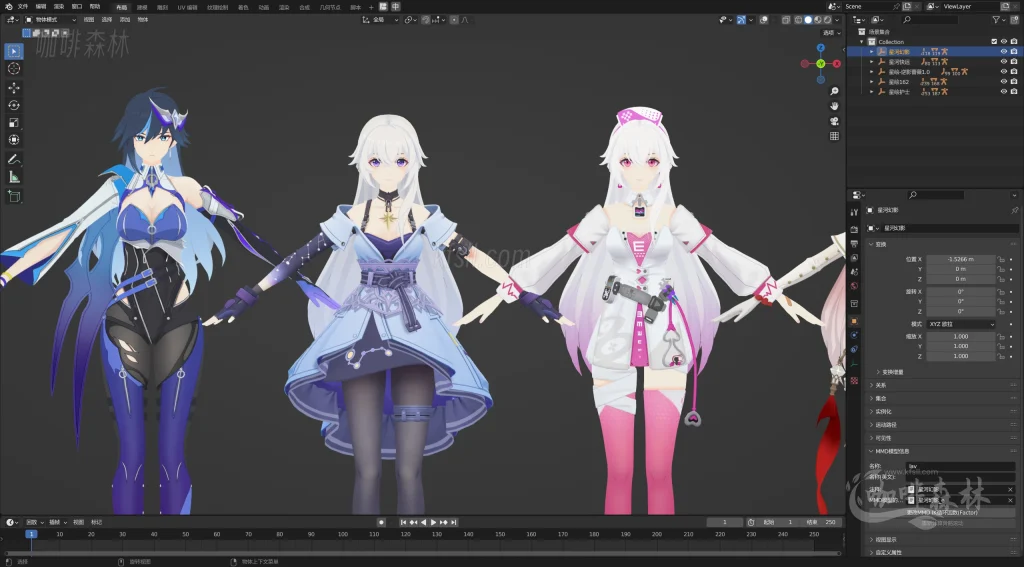Screen dimensions: 1024x567
Task: Select the Transform tool
Action: [x=14, y=140]
